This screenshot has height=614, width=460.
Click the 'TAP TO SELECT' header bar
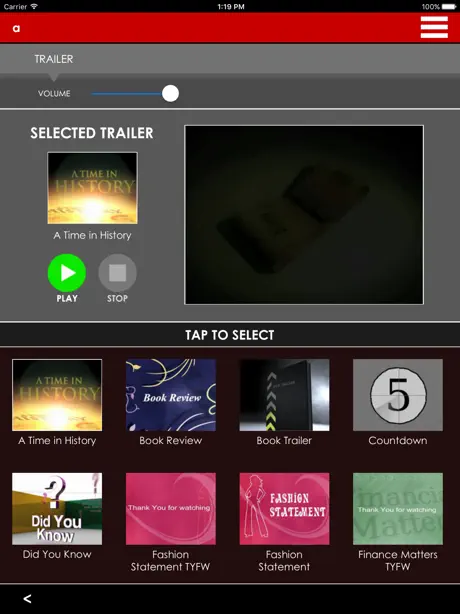click(x=230, y=335)
